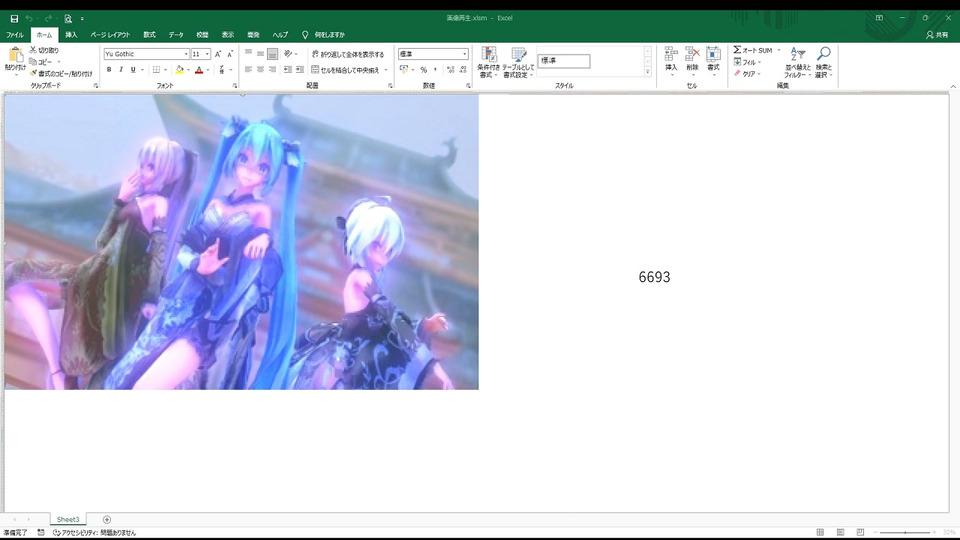The image size is (960, 540).
Task: Open Sort & Filter (並べ替えとフィルター)
Action: click(x=797, y=62)
